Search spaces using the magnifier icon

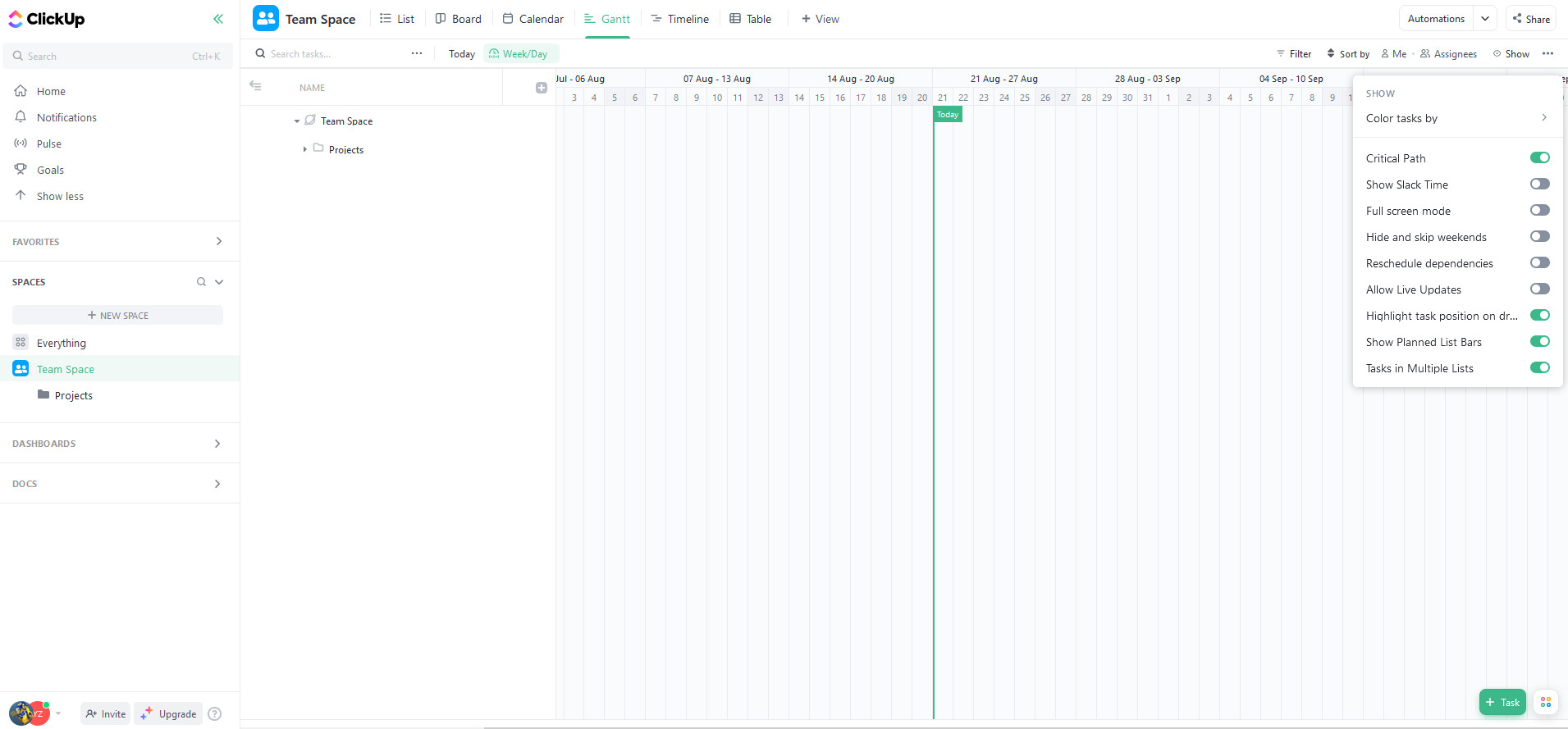point(201,281)
